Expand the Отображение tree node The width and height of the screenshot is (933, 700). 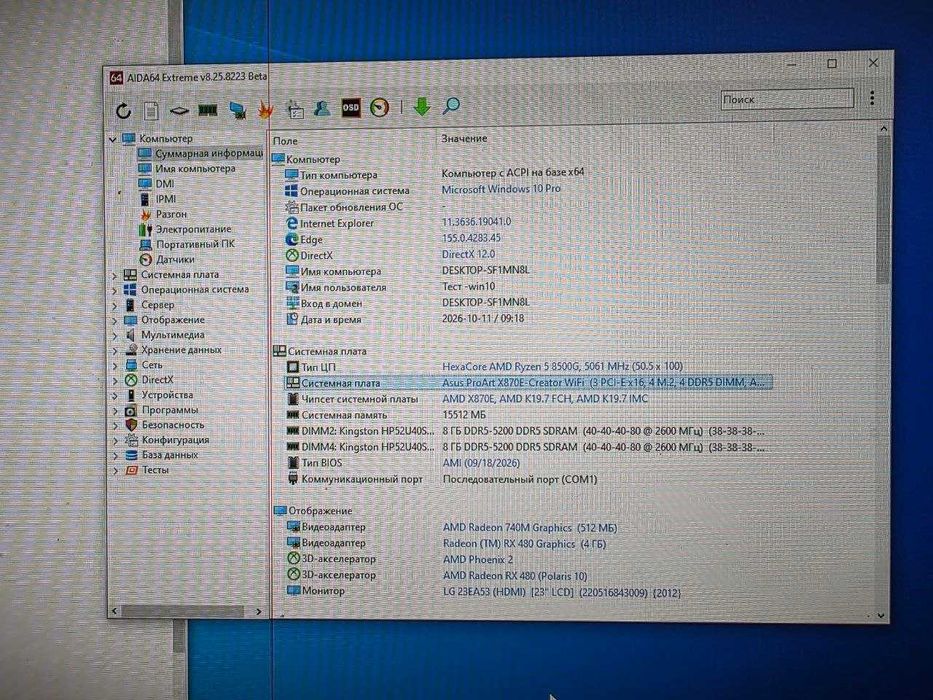pos(115,320)
